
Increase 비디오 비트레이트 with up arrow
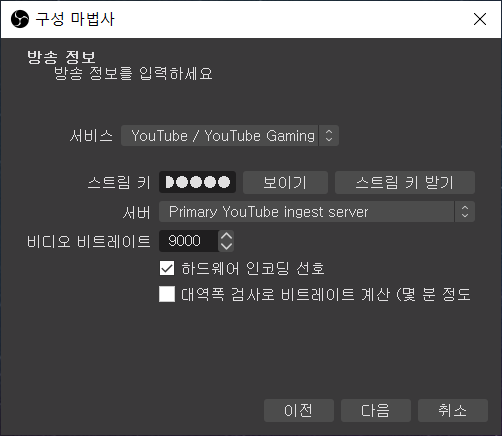(x=226, y=236)
